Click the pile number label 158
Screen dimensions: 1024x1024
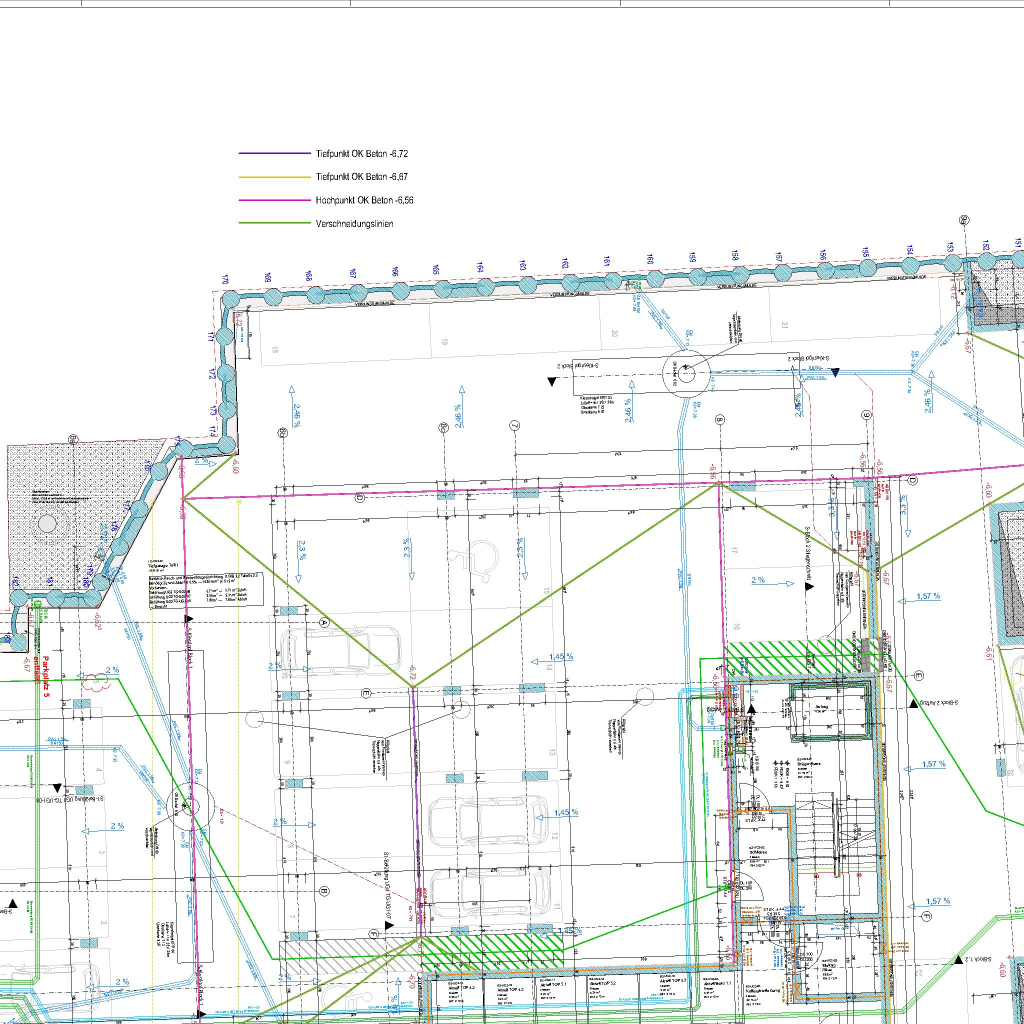[735, 255]
